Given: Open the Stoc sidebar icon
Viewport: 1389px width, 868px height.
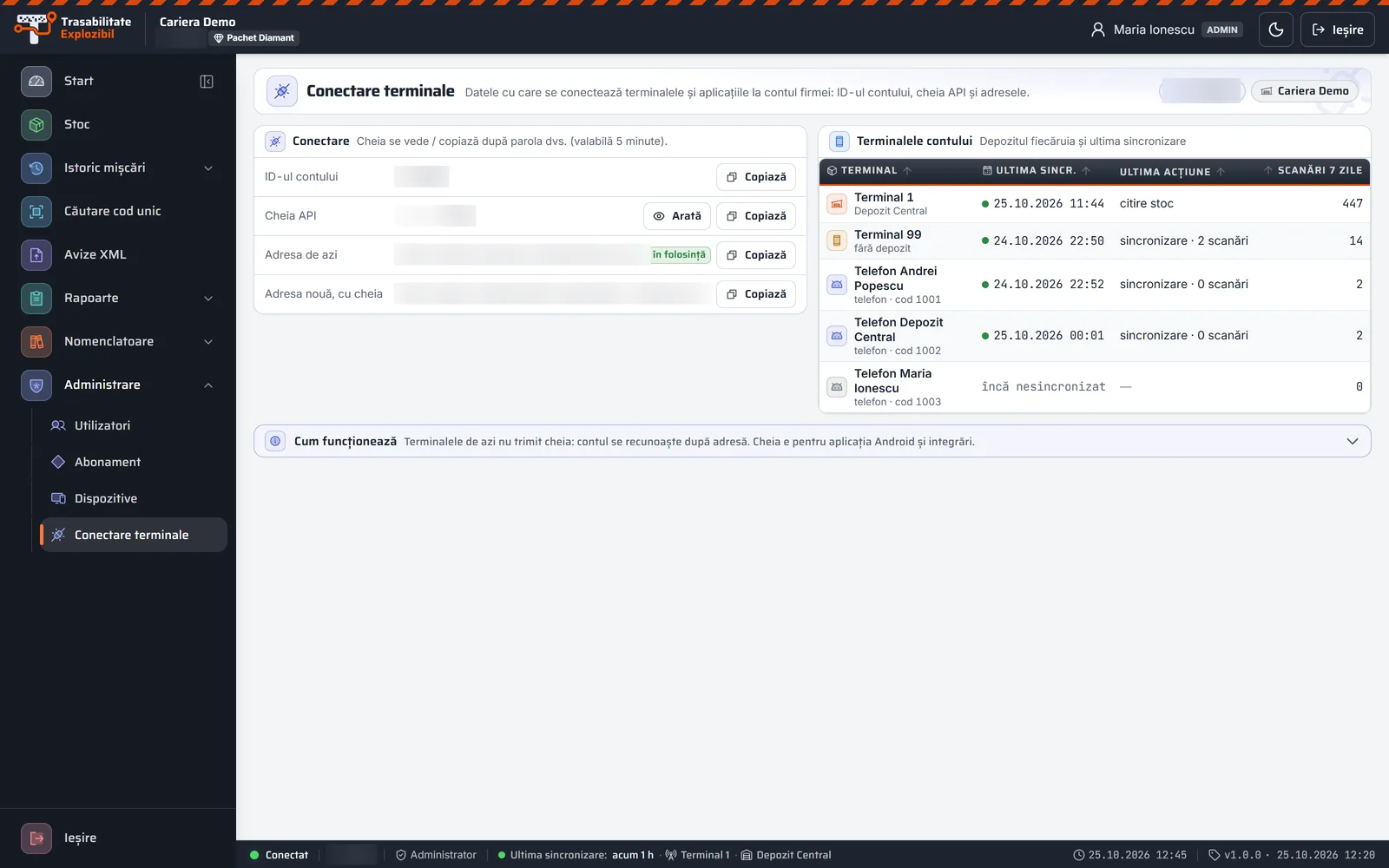Looking at the screenshot, I should (x=36, y=124).
